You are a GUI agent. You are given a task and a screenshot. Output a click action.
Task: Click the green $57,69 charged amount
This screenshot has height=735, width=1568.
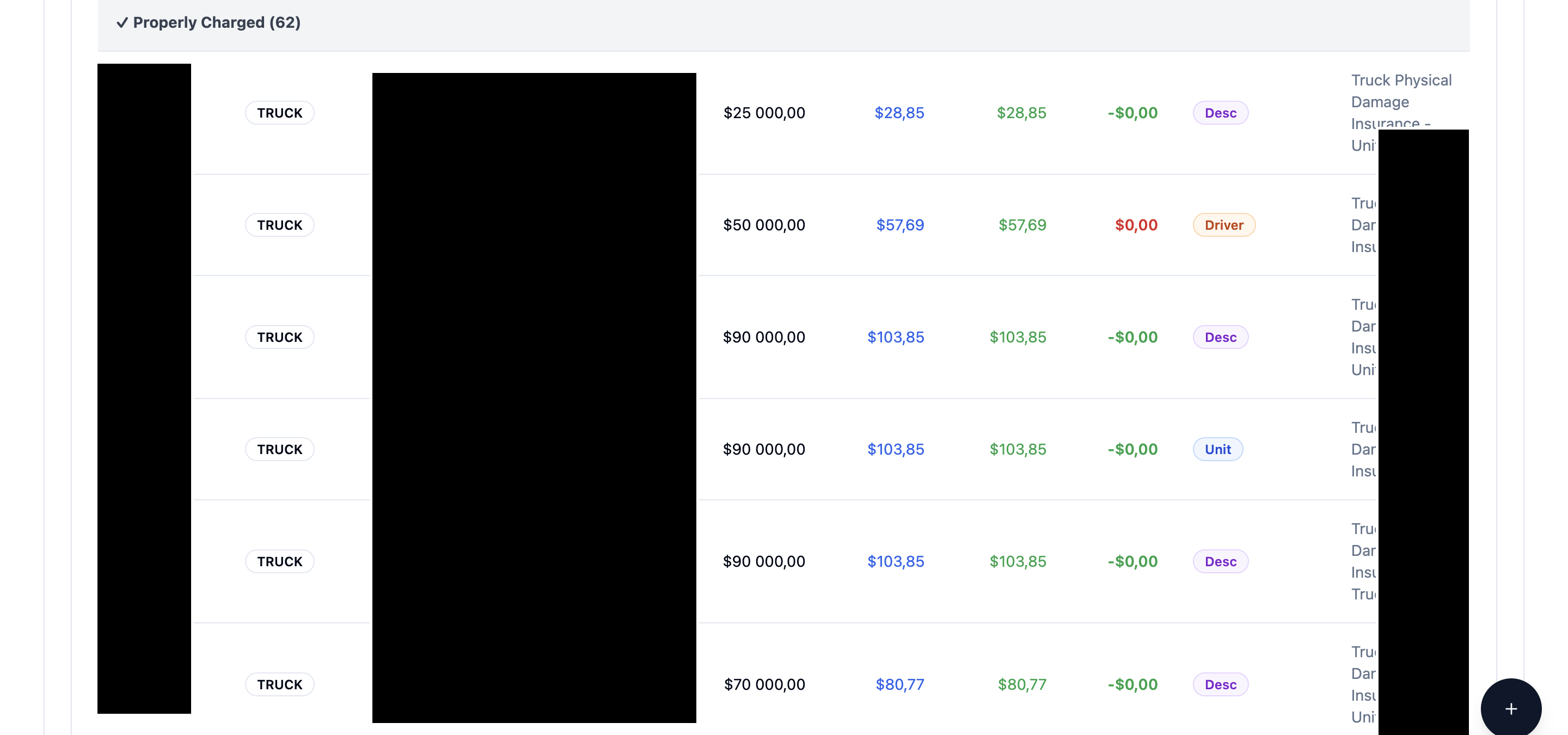(1022, 225)
